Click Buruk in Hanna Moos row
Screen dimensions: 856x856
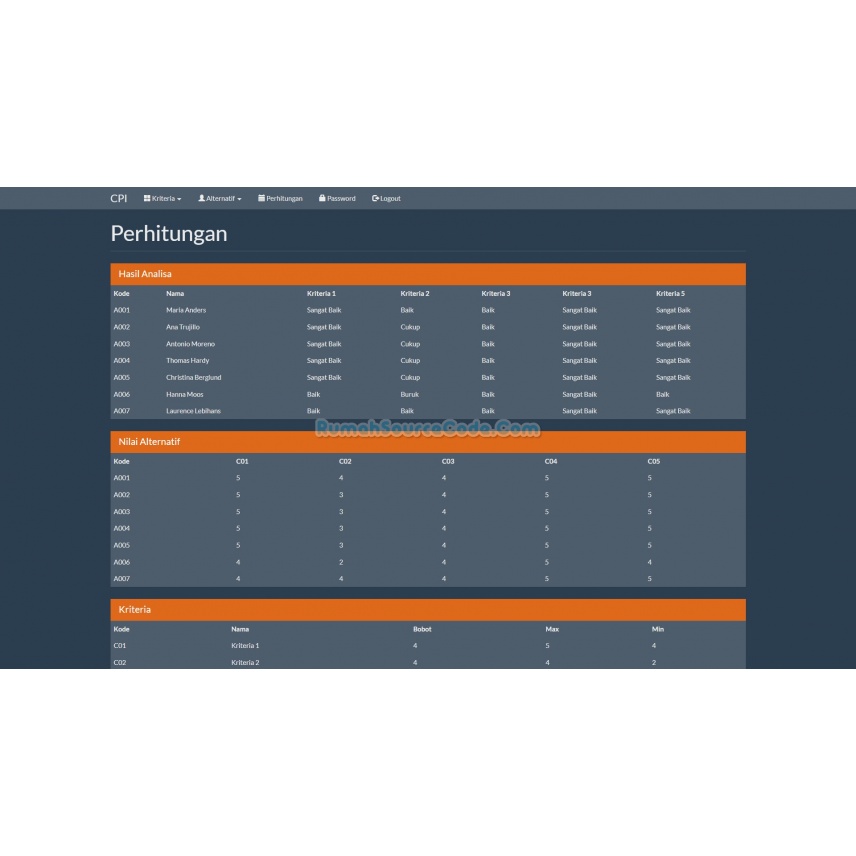[409, 394]
